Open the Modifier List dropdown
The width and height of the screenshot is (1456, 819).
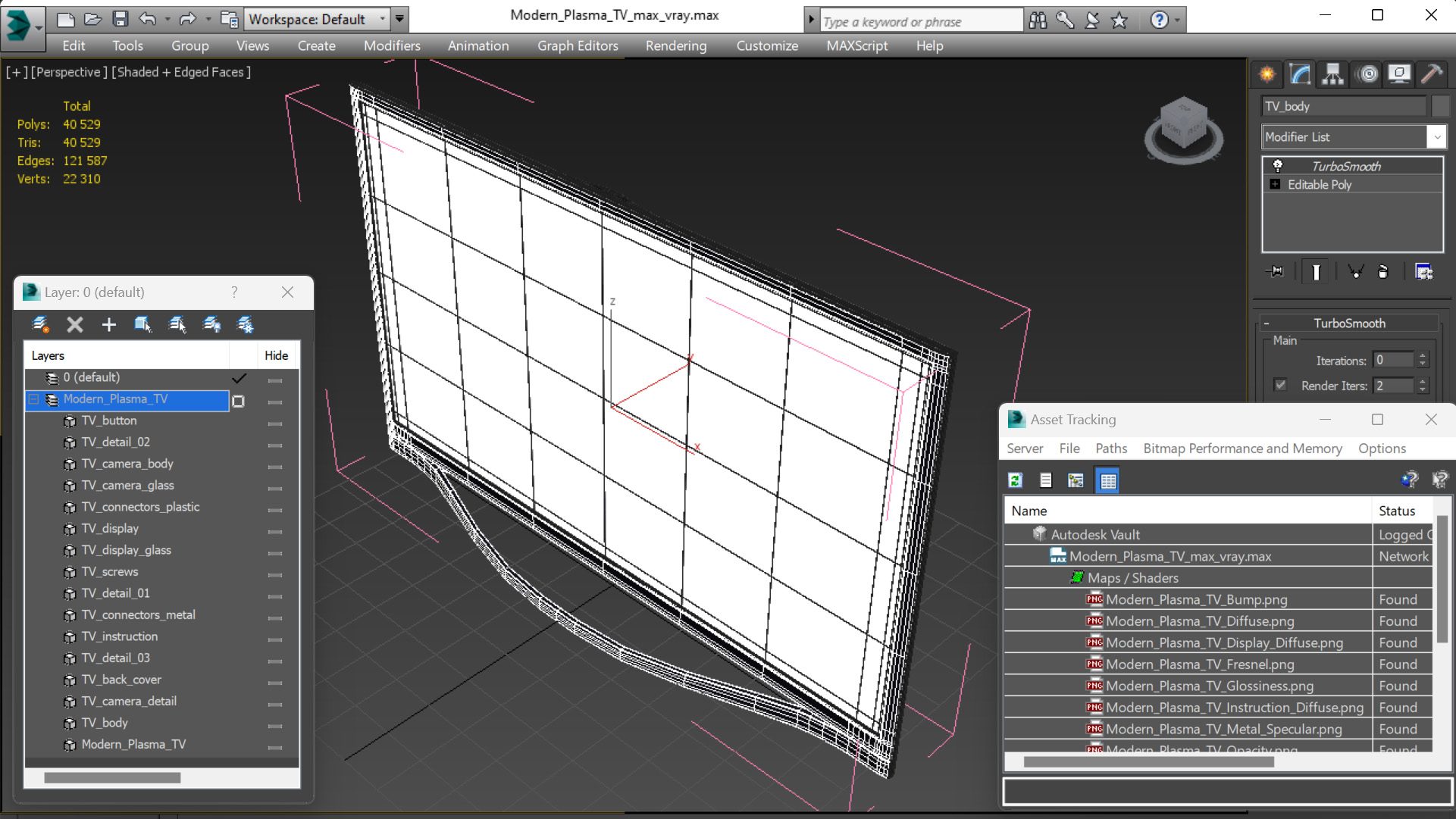(1436, 137)
